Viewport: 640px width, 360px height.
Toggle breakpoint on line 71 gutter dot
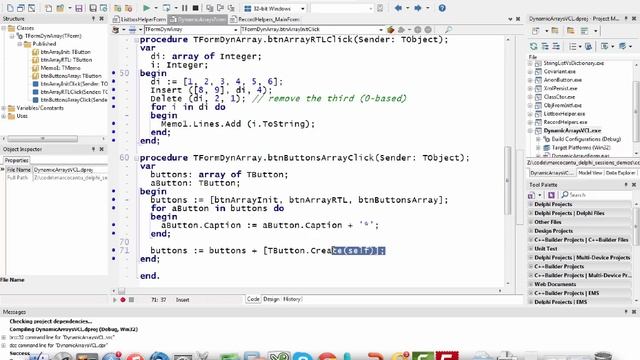(x=114, y=250)
